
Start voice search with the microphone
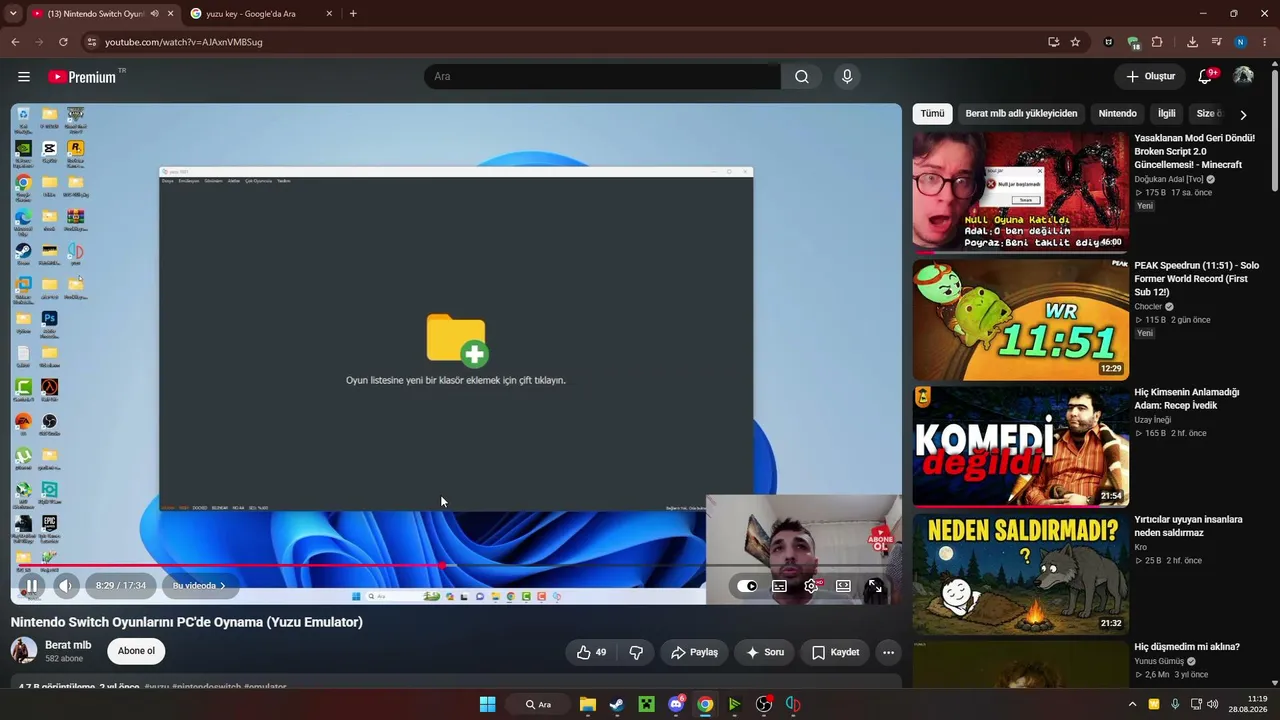tap(847, 77)
